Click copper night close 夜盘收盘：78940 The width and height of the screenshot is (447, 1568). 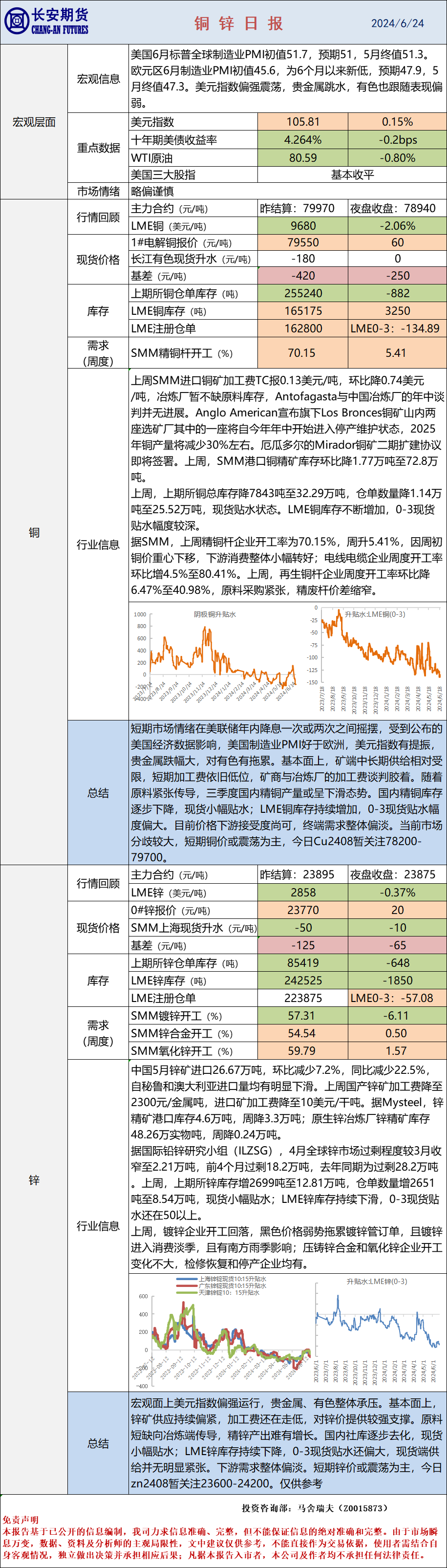pos(397,208)
